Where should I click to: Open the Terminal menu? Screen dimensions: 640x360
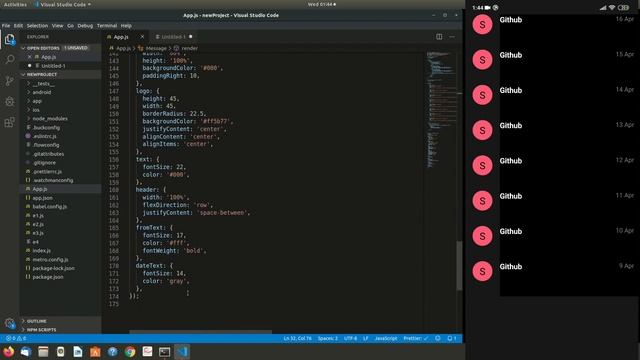point(107,26)
